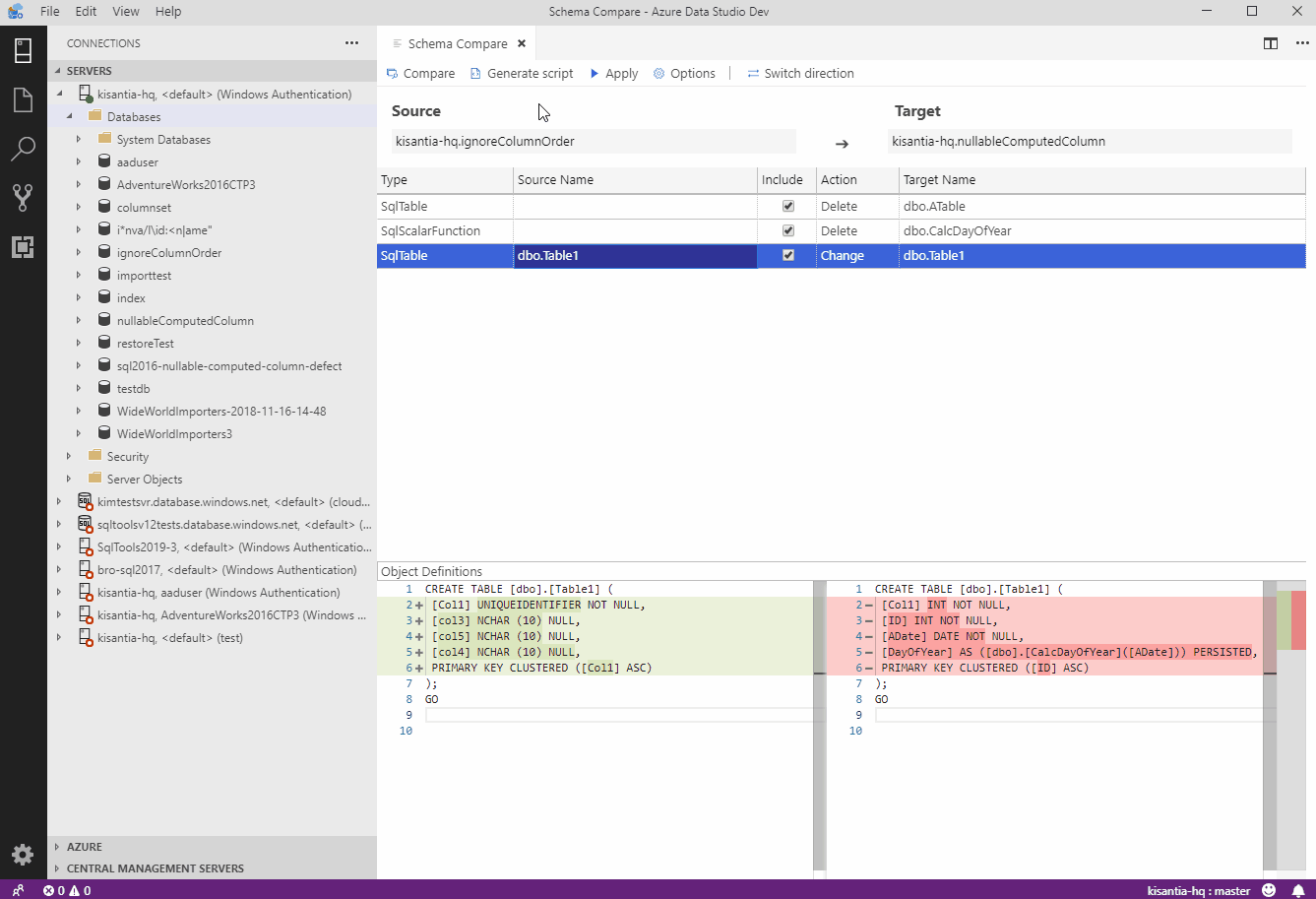Open the Servers view in activity bar

(23, 50)
